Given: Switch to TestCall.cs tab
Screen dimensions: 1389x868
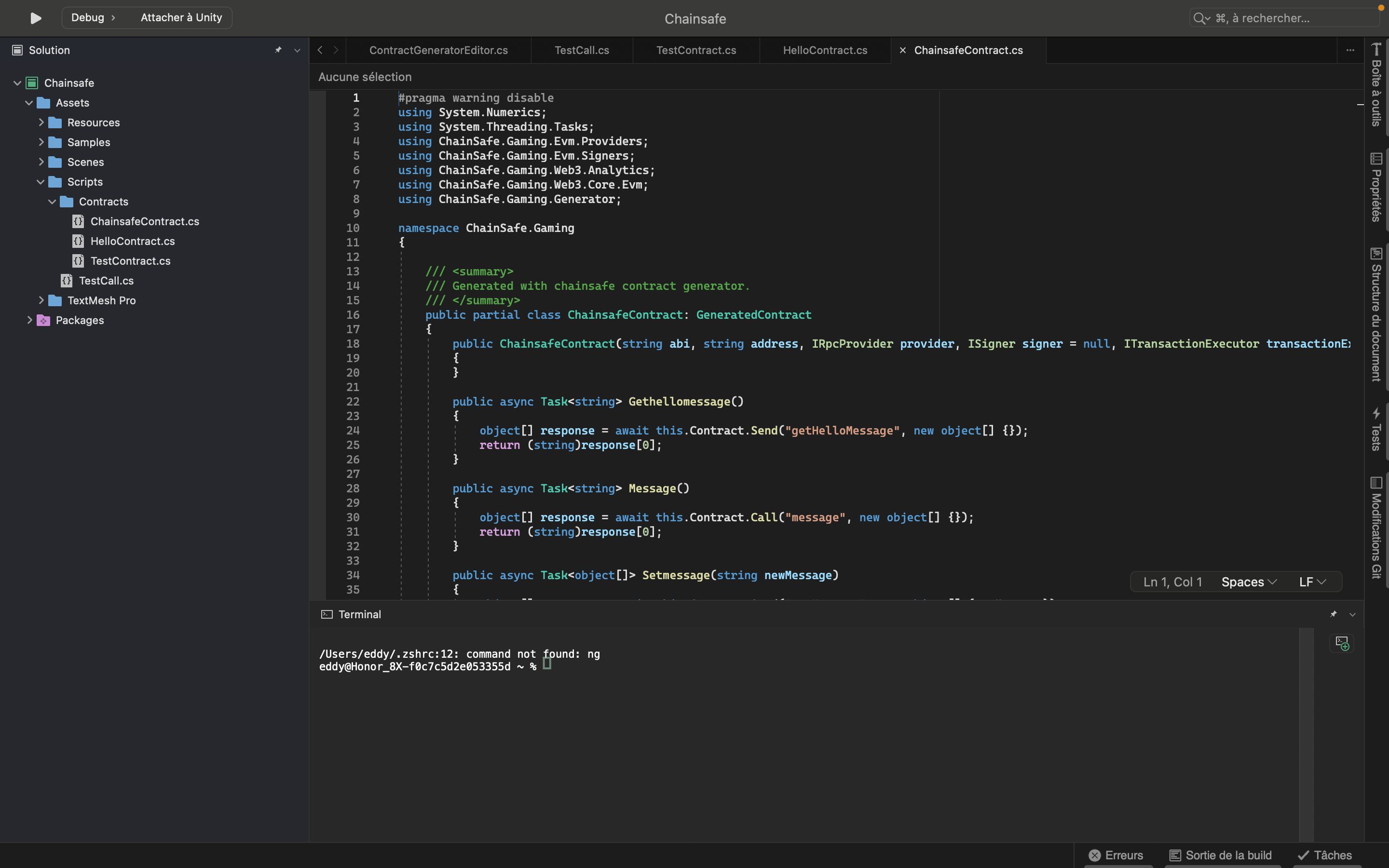Looking at the screenshot, I should (x=582, y=51).
